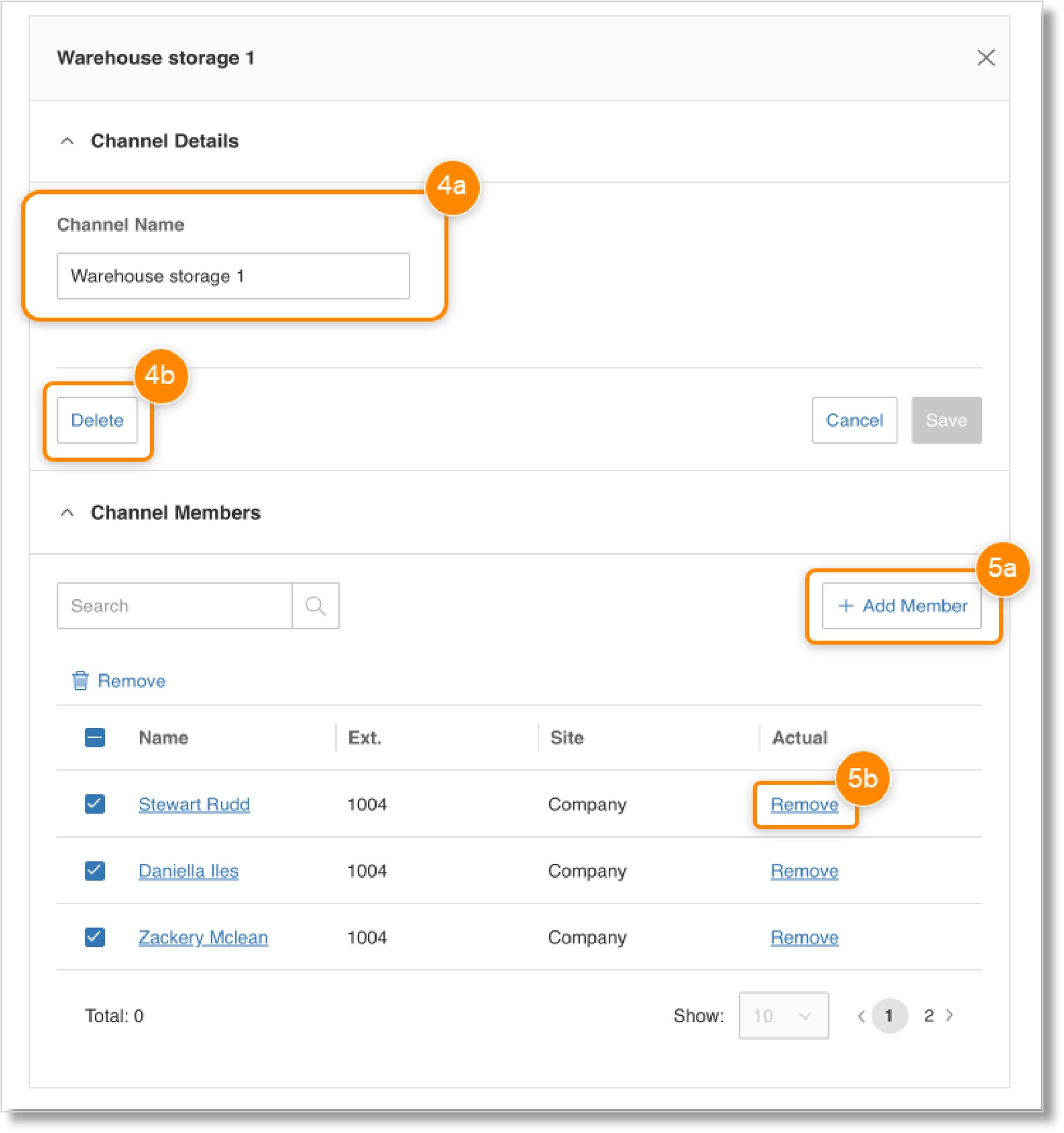The width and height of the screenshot is (1064, 1133).
Task: Jump to page 2
Action: coord(929,1015)
